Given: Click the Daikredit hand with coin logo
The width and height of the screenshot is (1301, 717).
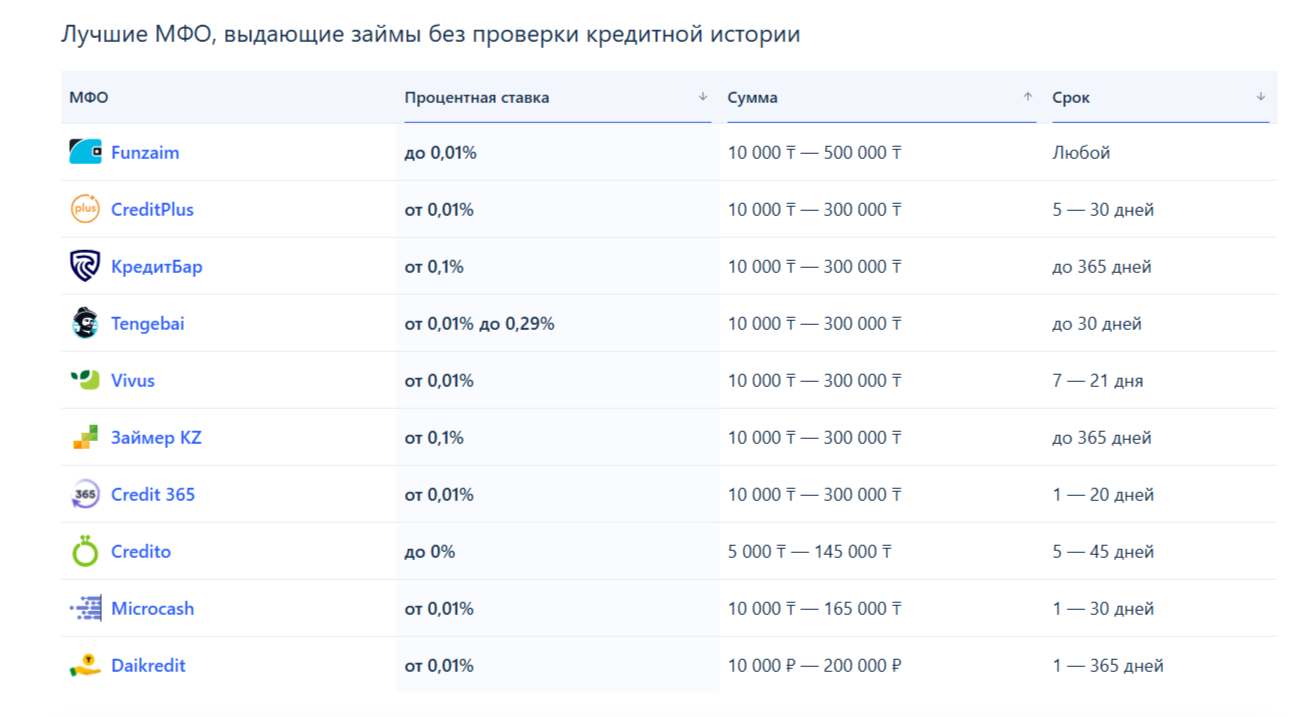Looking at the screenshot, I should pyautogui.click(x=85, y=665).
